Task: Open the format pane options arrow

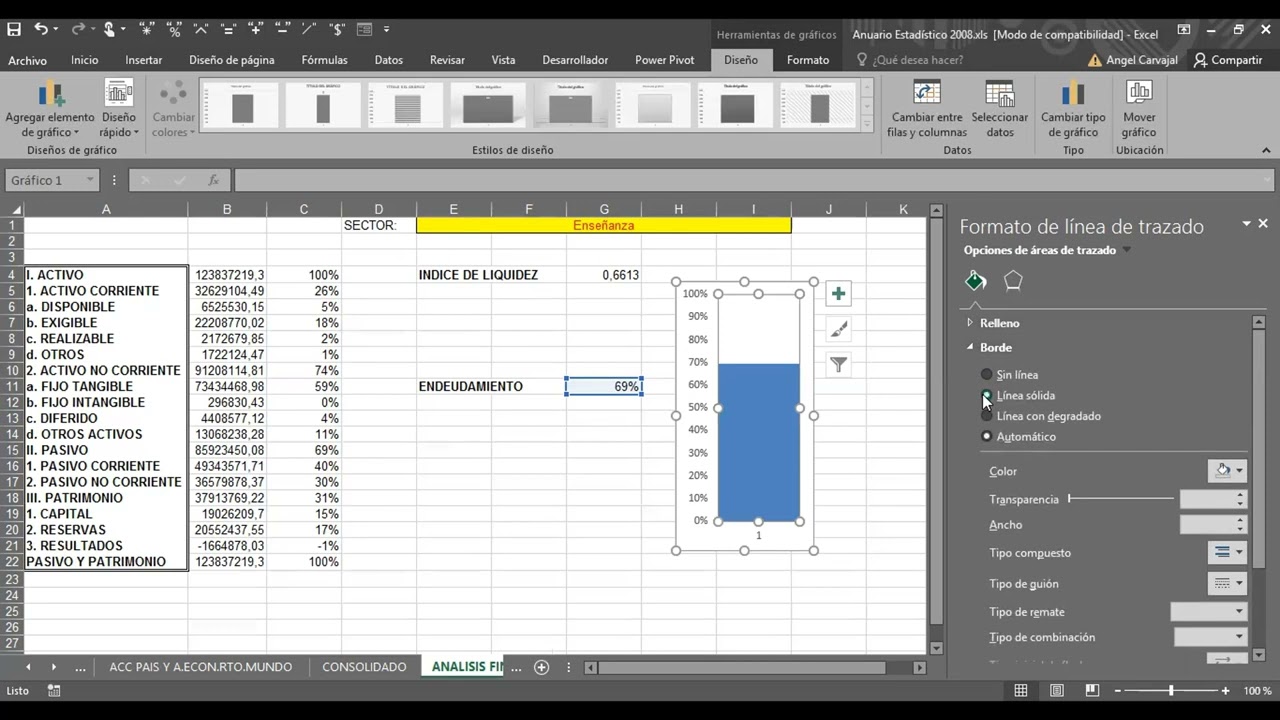Action: [1246, 224]
